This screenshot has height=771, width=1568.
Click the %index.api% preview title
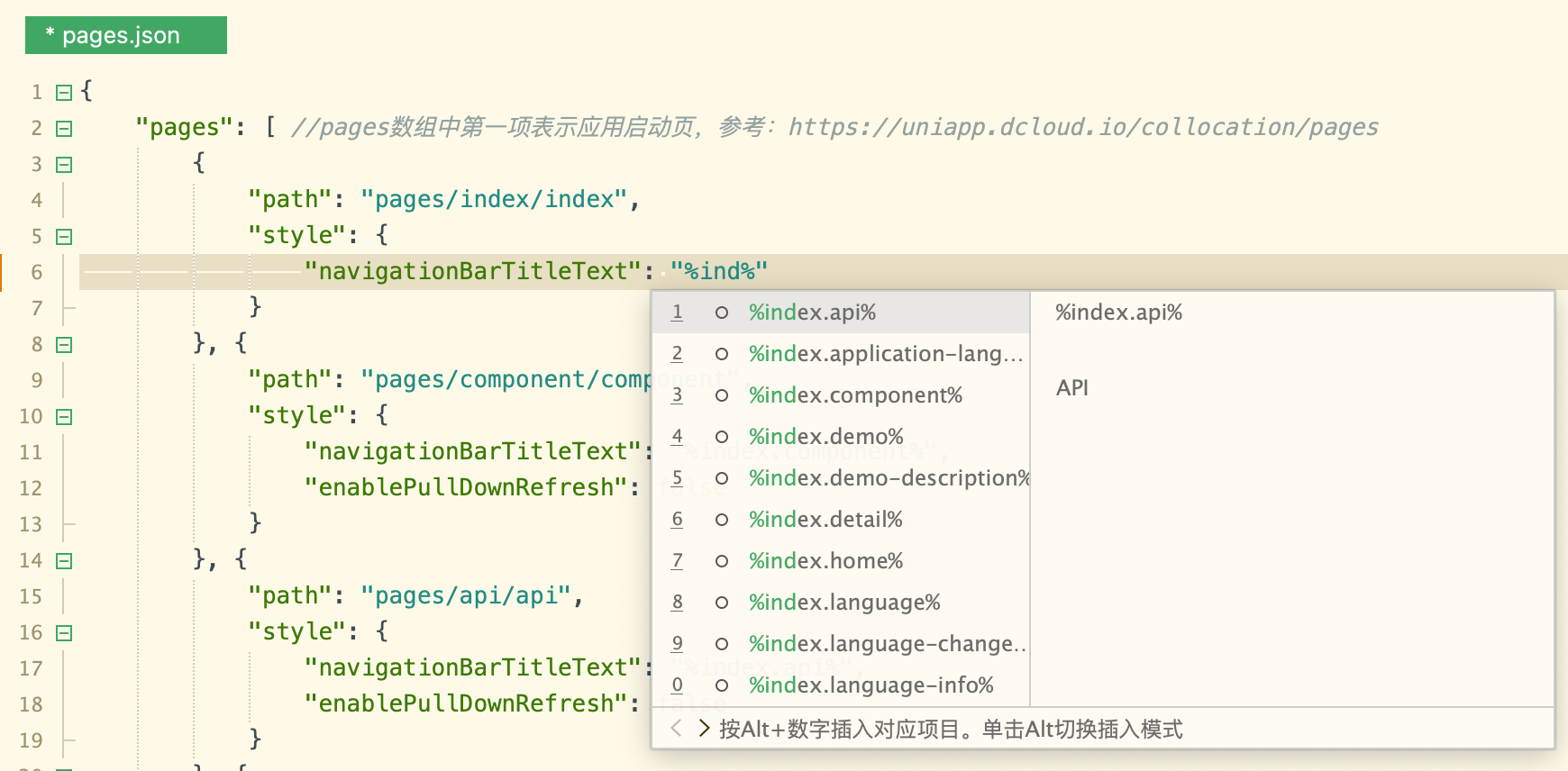pos(1118,313)
